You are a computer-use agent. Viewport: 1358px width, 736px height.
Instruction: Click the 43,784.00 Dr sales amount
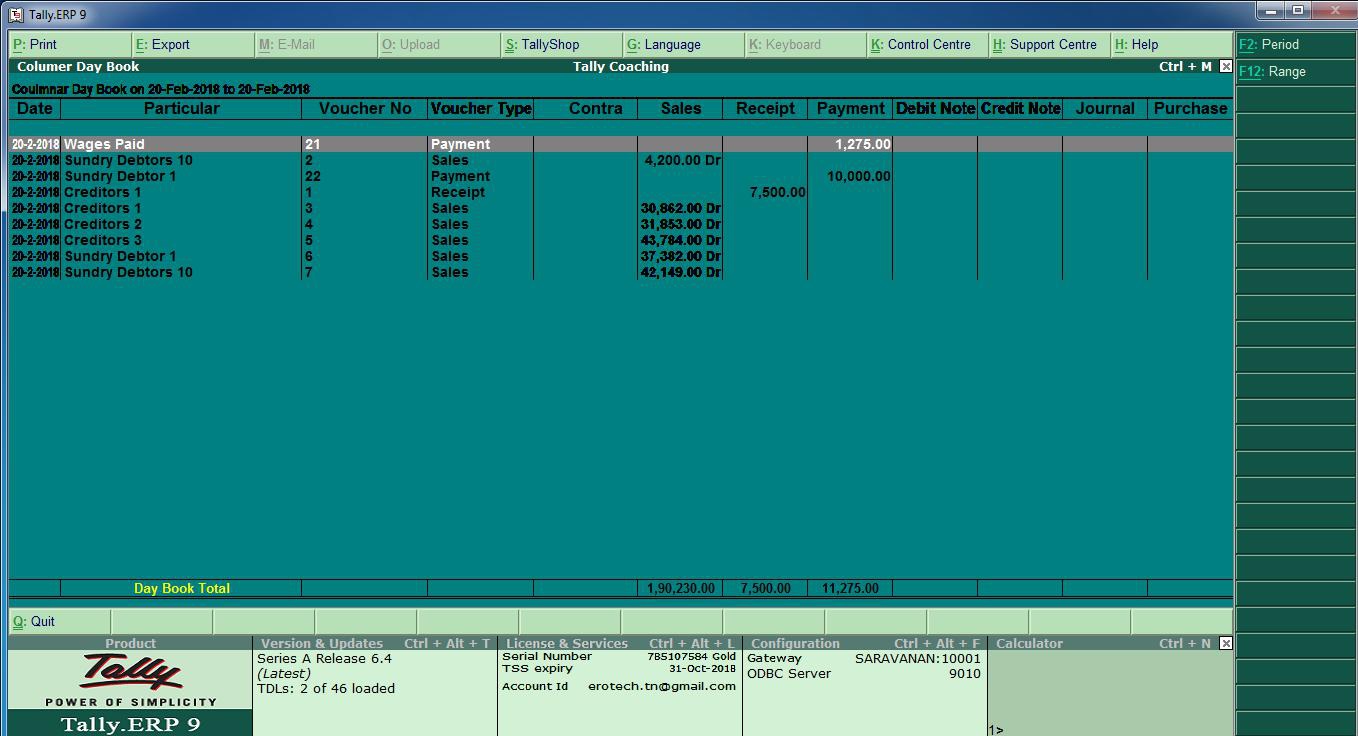[681, 240]
